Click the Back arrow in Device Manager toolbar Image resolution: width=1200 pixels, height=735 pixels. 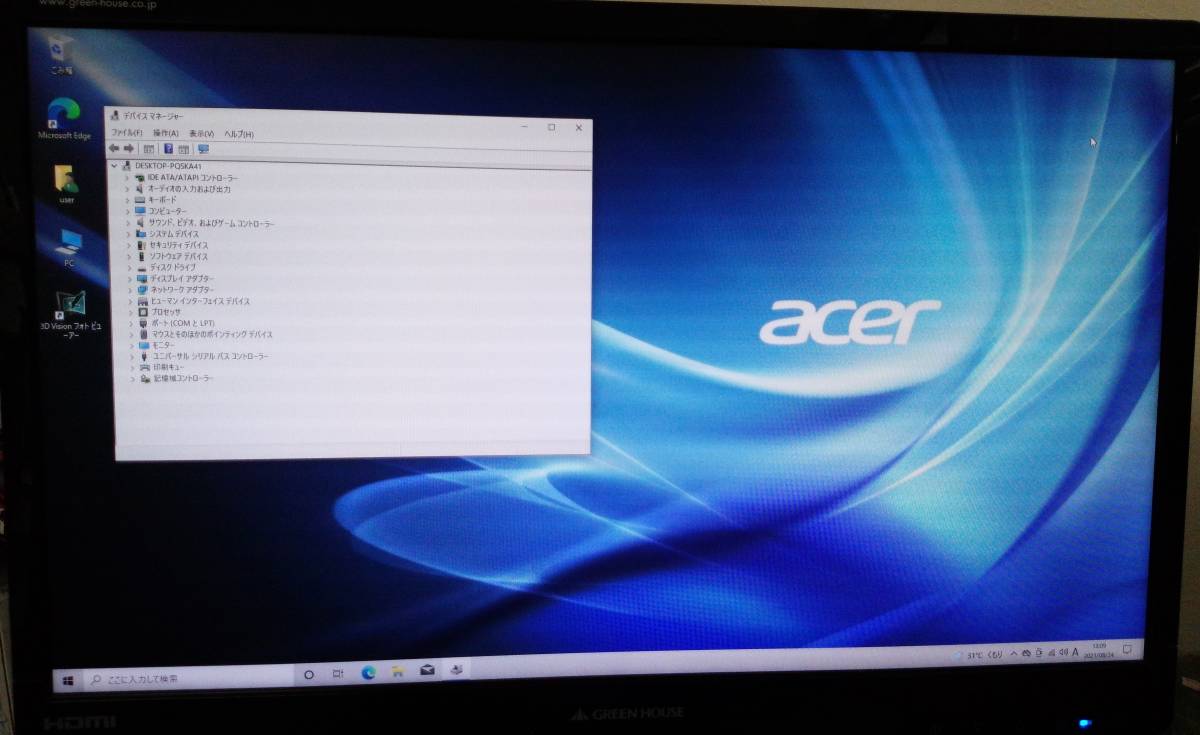click(114, 148)
